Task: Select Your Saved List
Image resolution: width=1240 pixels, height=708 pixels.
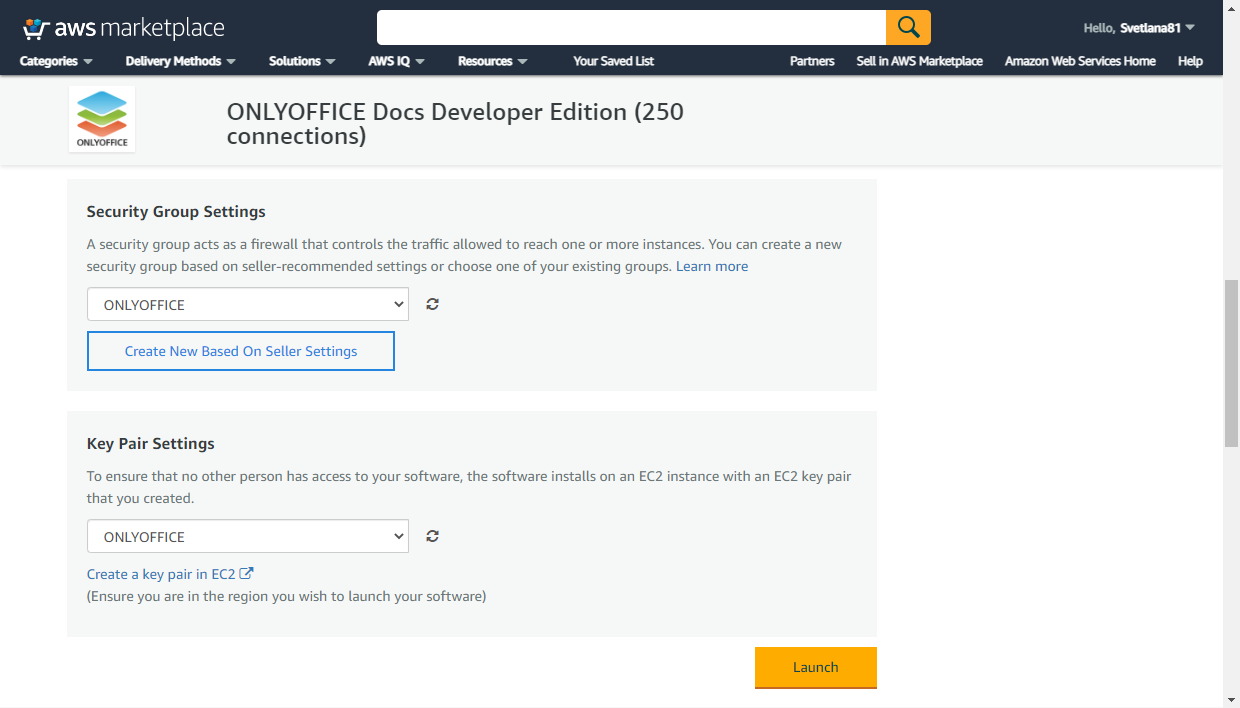Action: (x=613, y=61)
